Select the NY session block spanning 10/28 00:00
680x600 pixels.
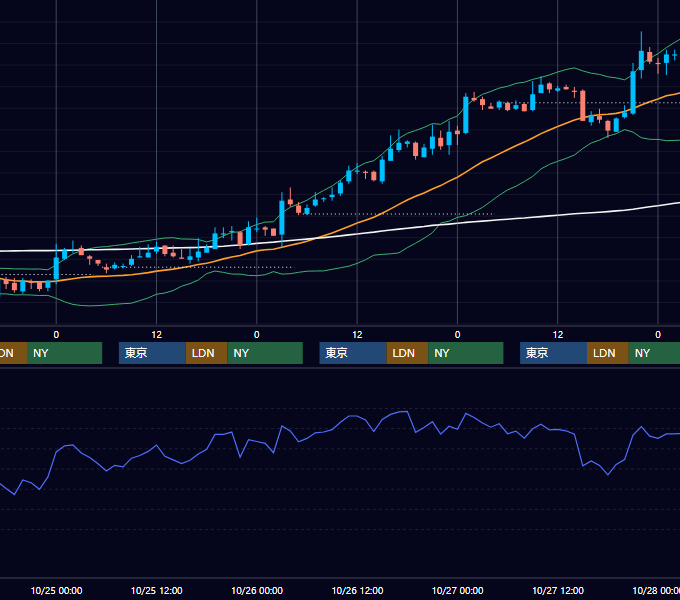654,353
